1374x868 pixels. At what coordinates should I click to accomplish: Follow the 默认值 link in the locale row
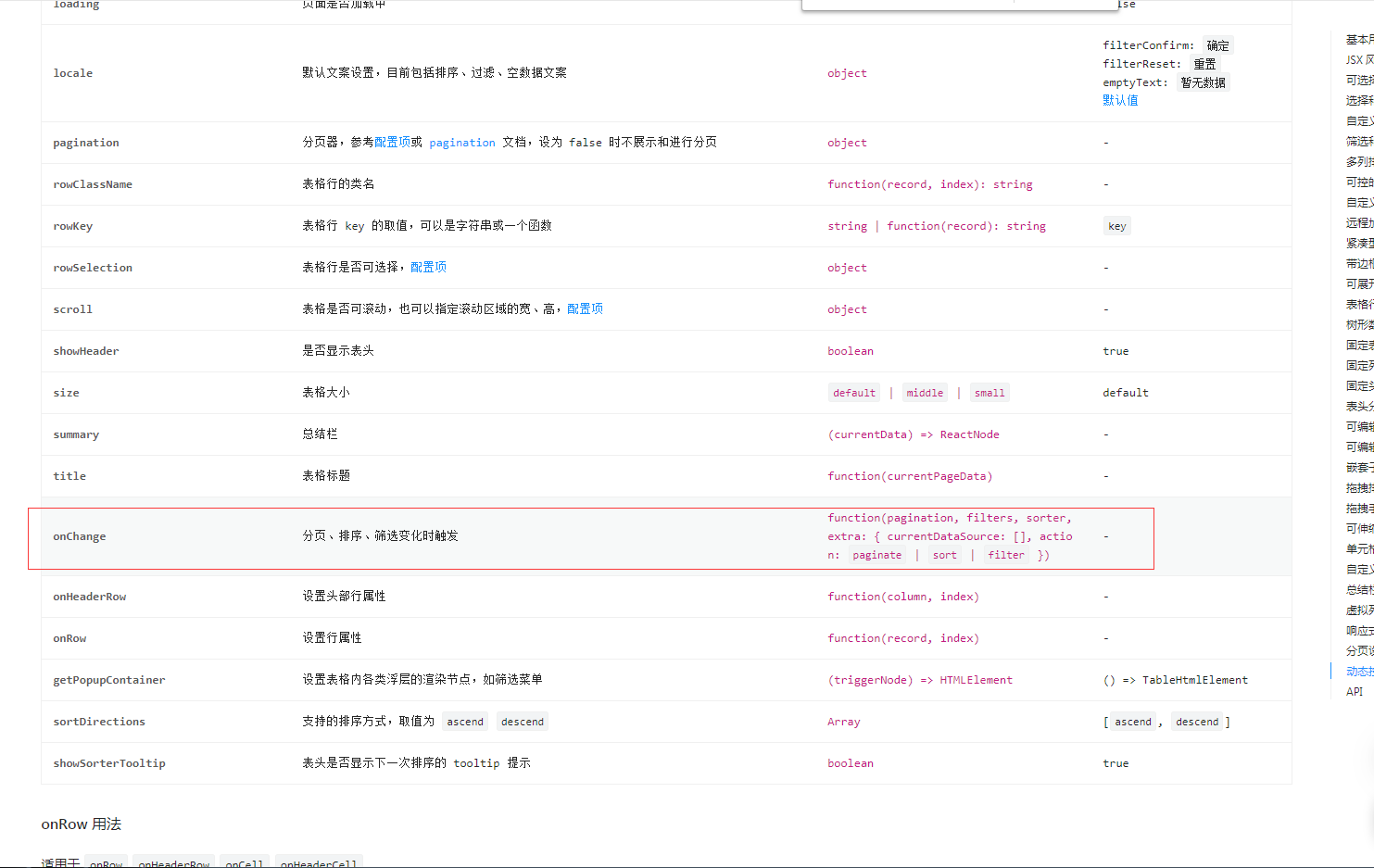click(1120, 100)
